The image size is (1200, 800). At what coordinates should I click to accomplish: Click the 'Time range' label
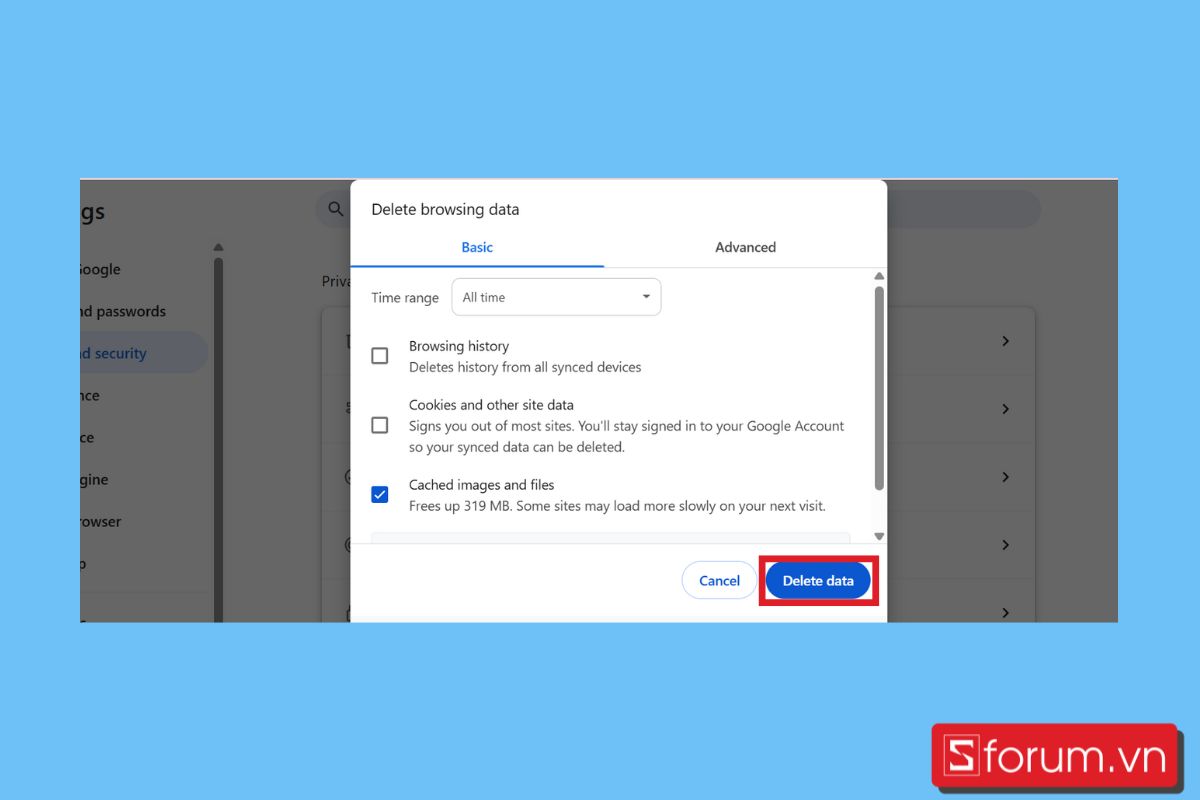click(x=405, y=298)
